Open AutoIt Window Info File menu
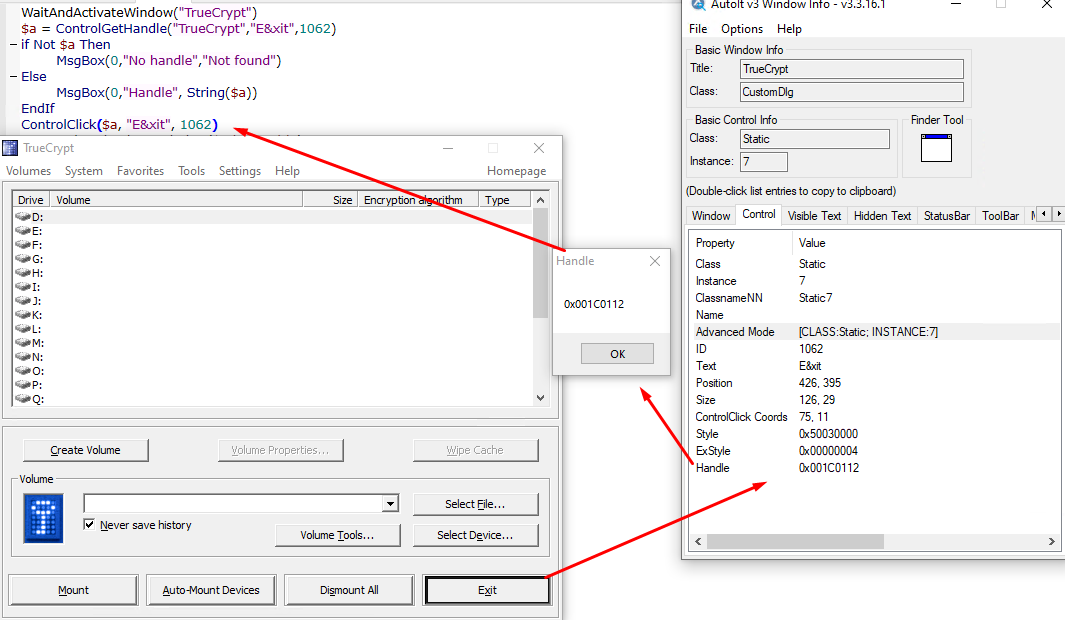This screenshot has width=1065, height=620. 698,29
